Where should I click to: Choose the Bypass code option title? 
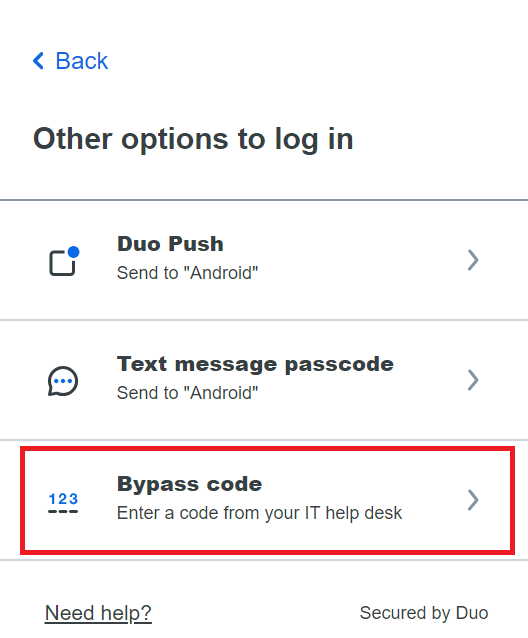tap(190, 484)
